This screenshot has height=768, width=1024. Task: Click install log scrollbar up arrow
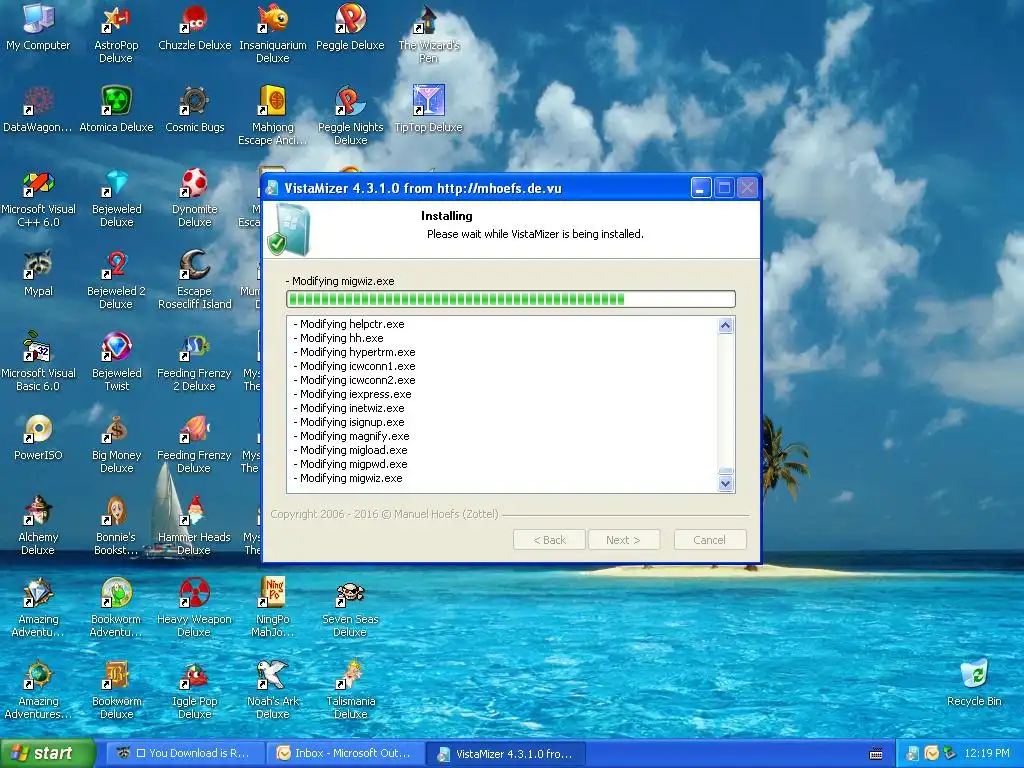(x=726, y=325)
